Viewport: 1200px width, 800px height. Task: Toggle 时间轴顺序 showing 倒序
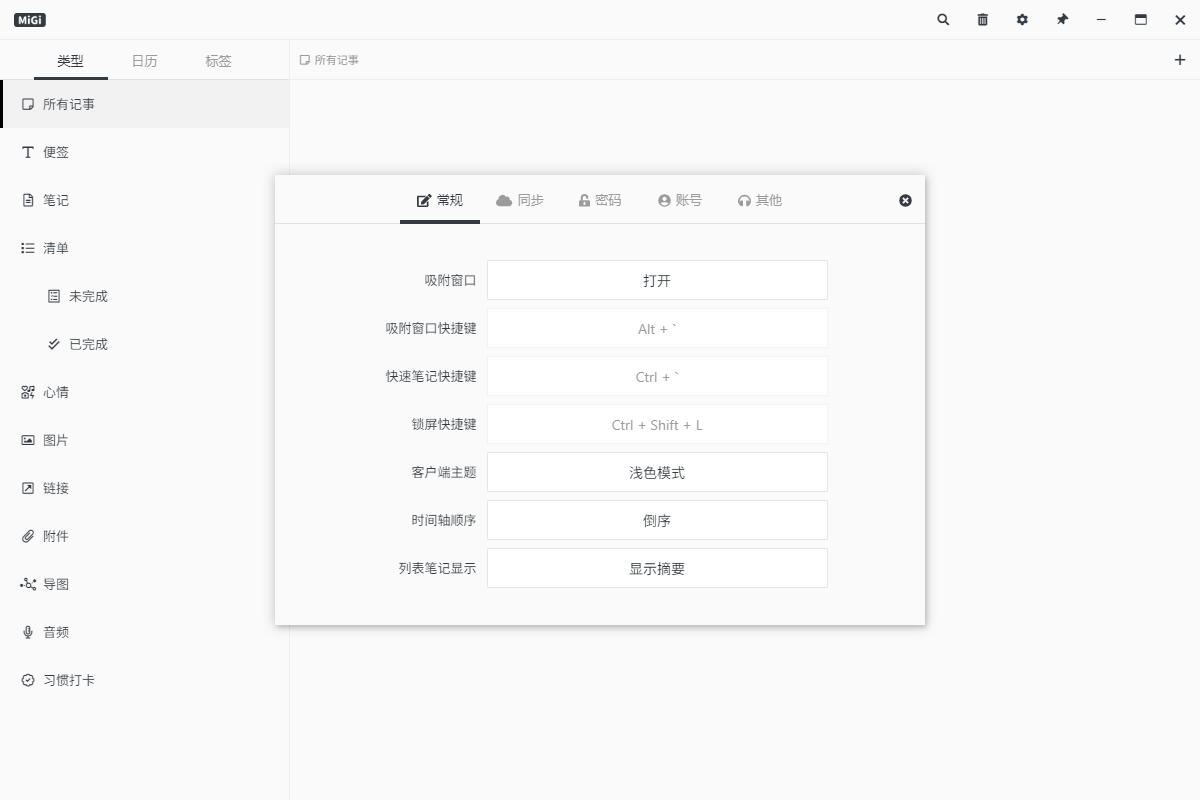click(x=657, y=520)
